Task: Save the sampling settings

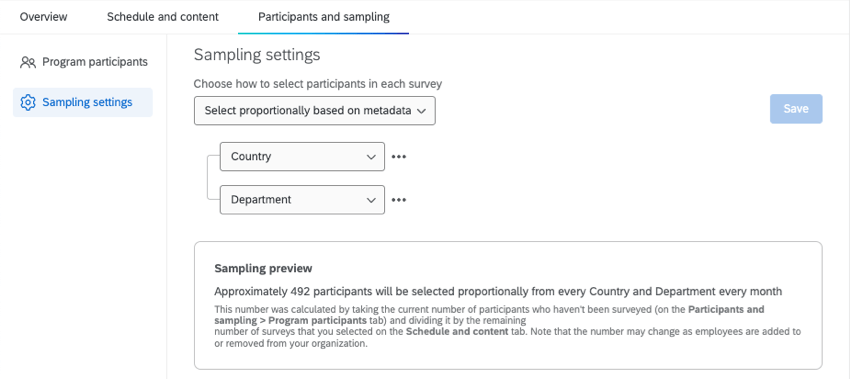Action: [796, 109]
